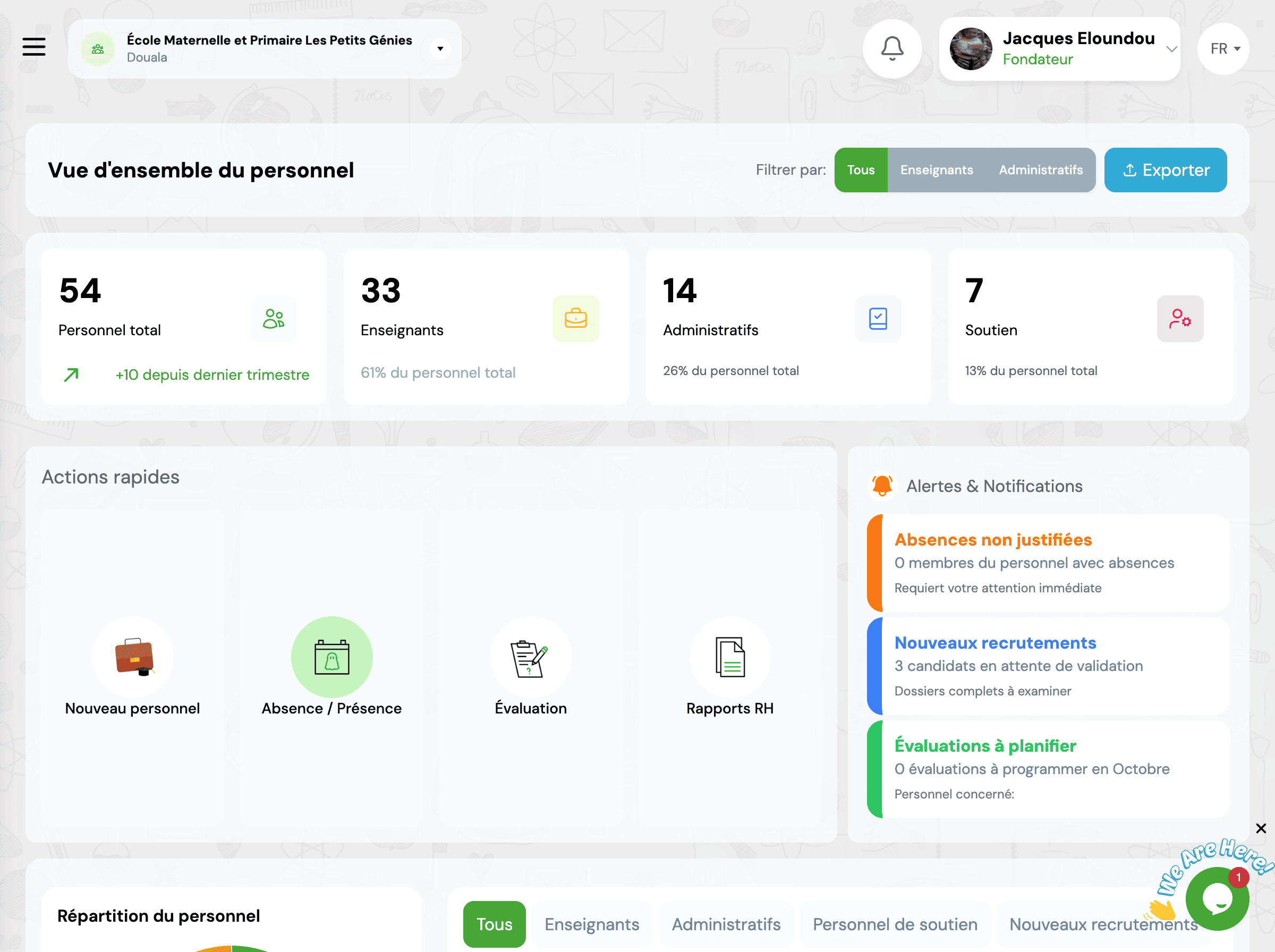Dismiss the We Are Here widget

pyautogui.click(x=1261, y=828)
